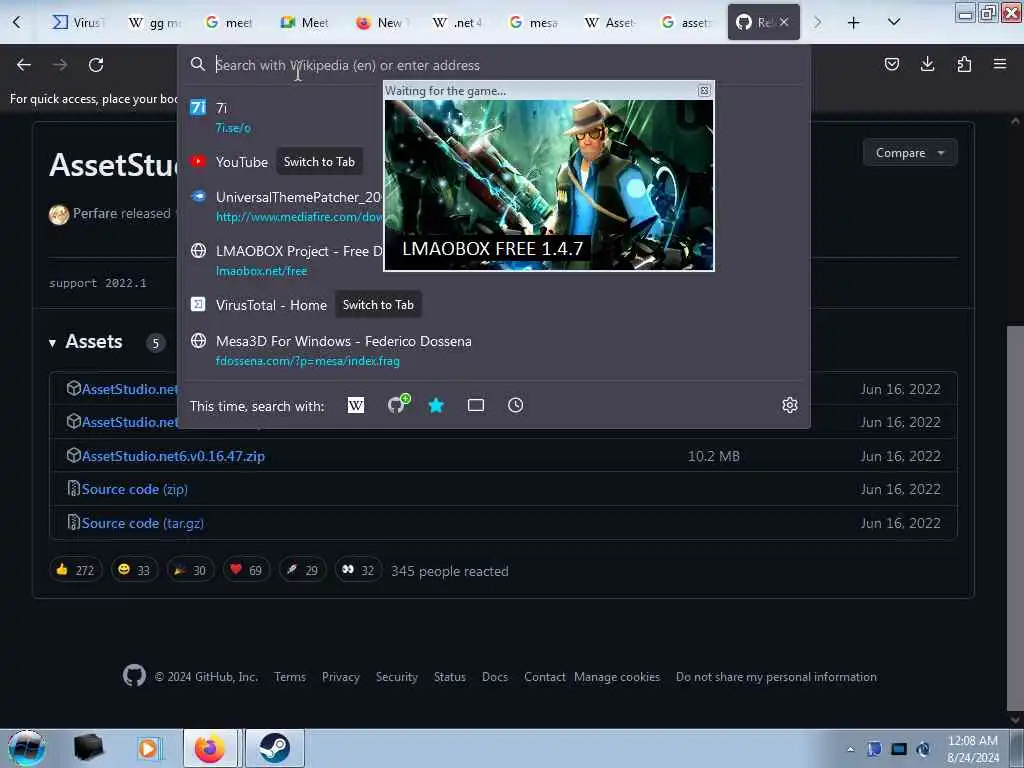Open Steam from the taskbar
This screenshot has height=768, width=1024.
tap(274, 748)
